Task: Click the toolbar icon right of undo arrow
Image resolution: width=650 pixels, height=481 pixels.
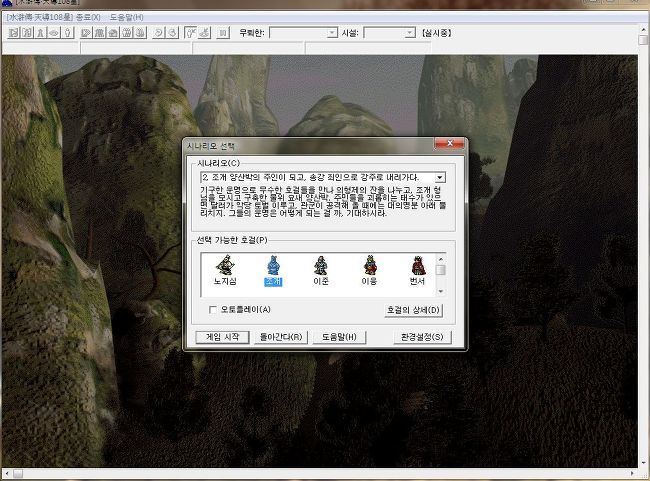Action: click(x=172, y=33)
